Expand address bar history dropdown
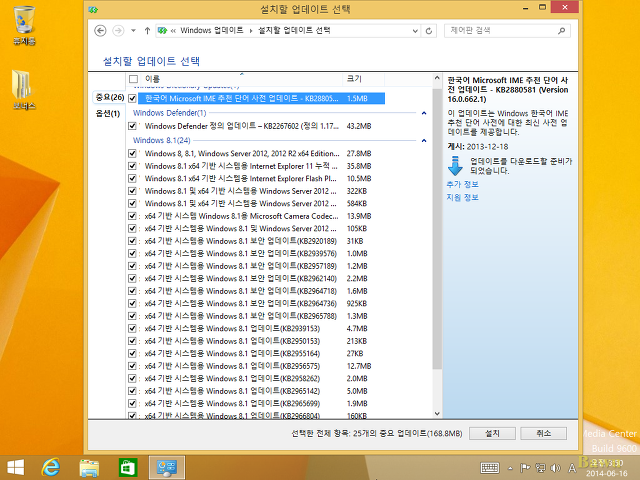 point(415,31)
